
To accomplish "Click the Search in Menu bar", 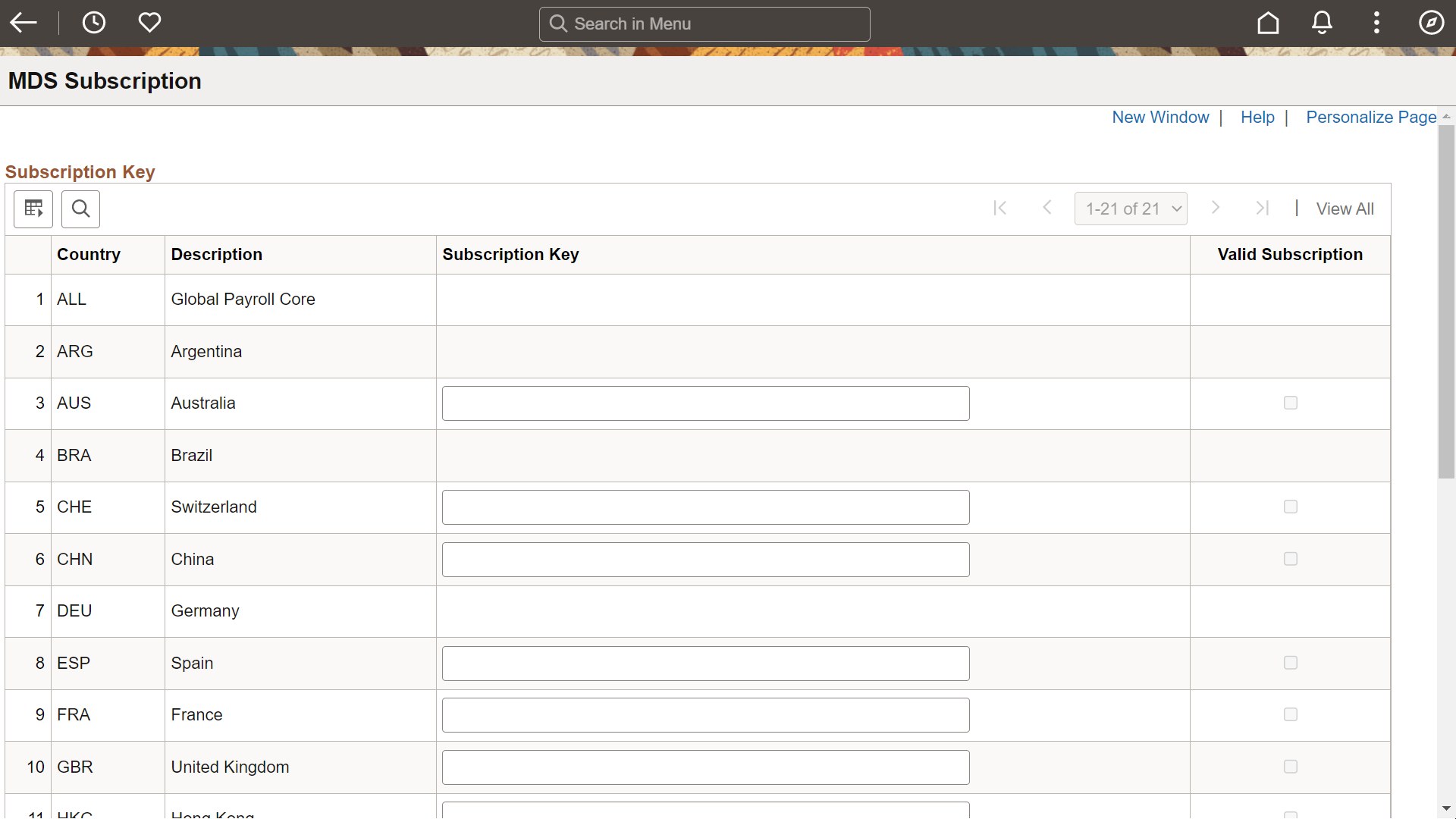I will click(x=704, y=23).
